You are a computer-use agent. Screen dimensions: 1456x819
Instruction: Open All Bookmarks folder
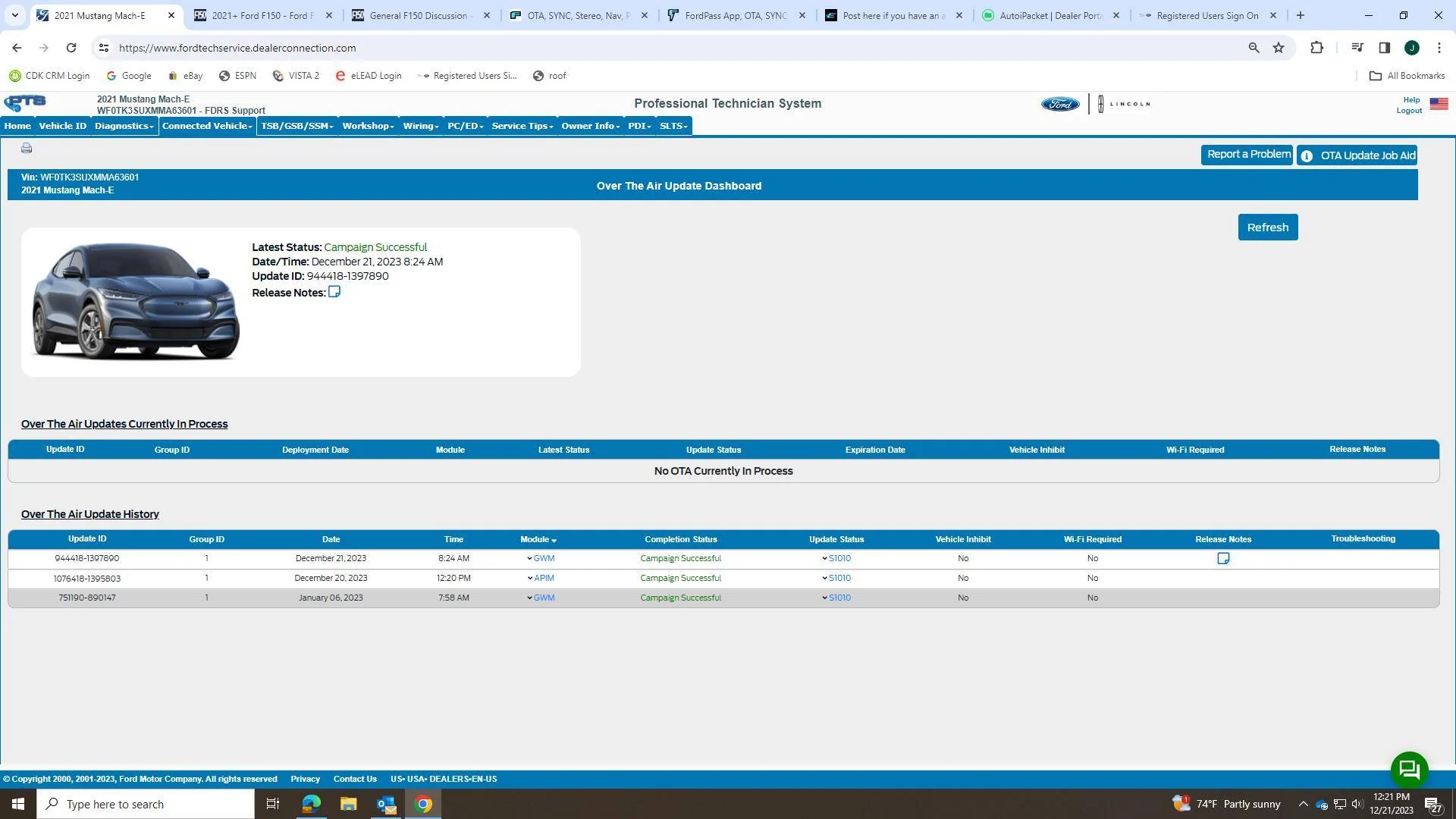(x=1407, y=76)
